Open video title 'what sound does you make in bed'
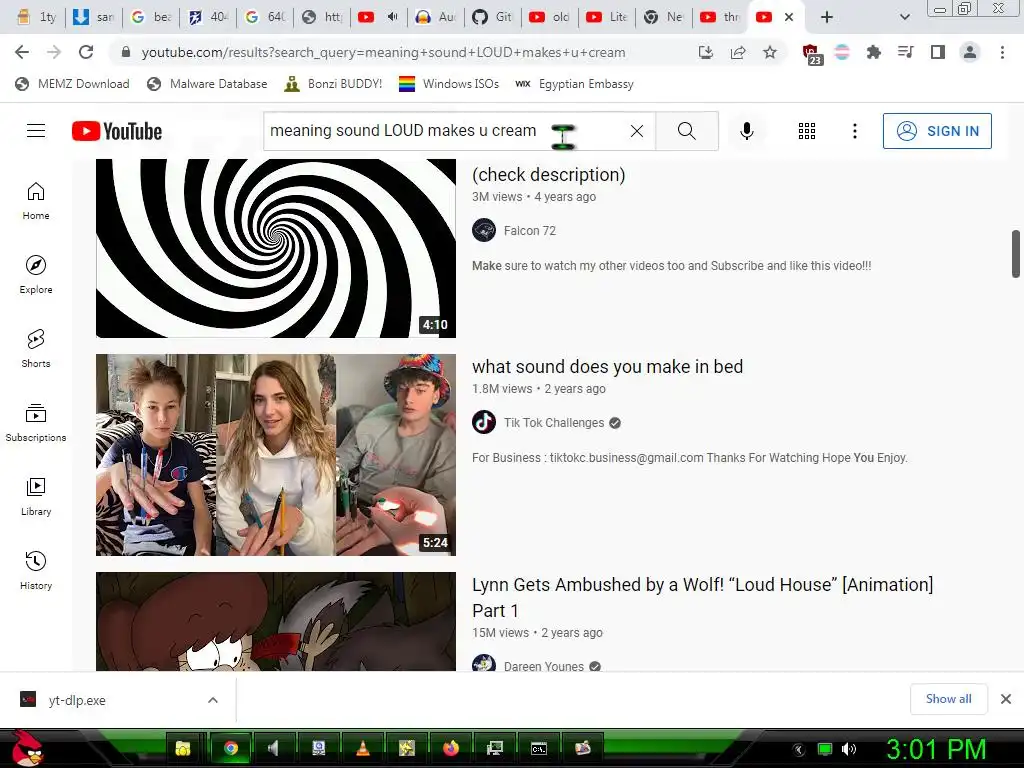This screenshot has height=768, width=1024. (x=607, y=367)
